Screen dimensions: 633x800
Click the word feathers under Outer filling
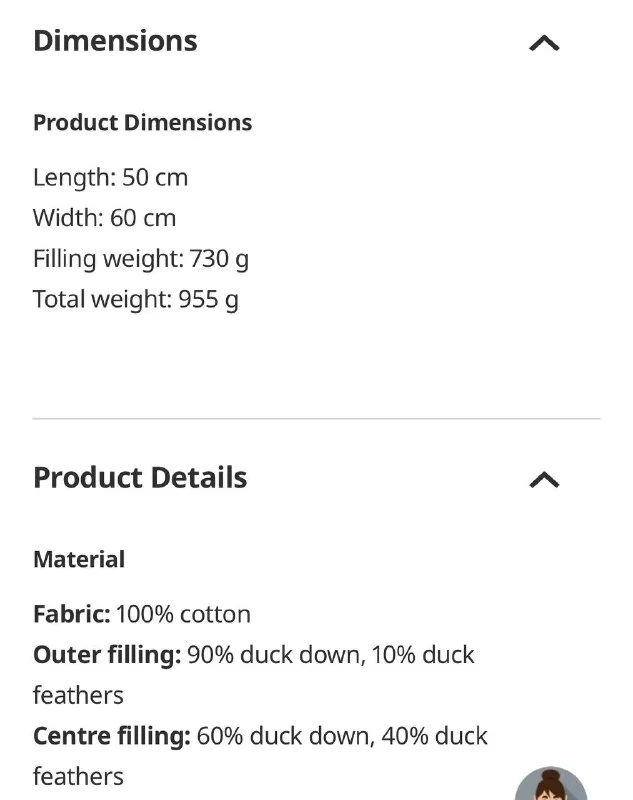[78, 695]
